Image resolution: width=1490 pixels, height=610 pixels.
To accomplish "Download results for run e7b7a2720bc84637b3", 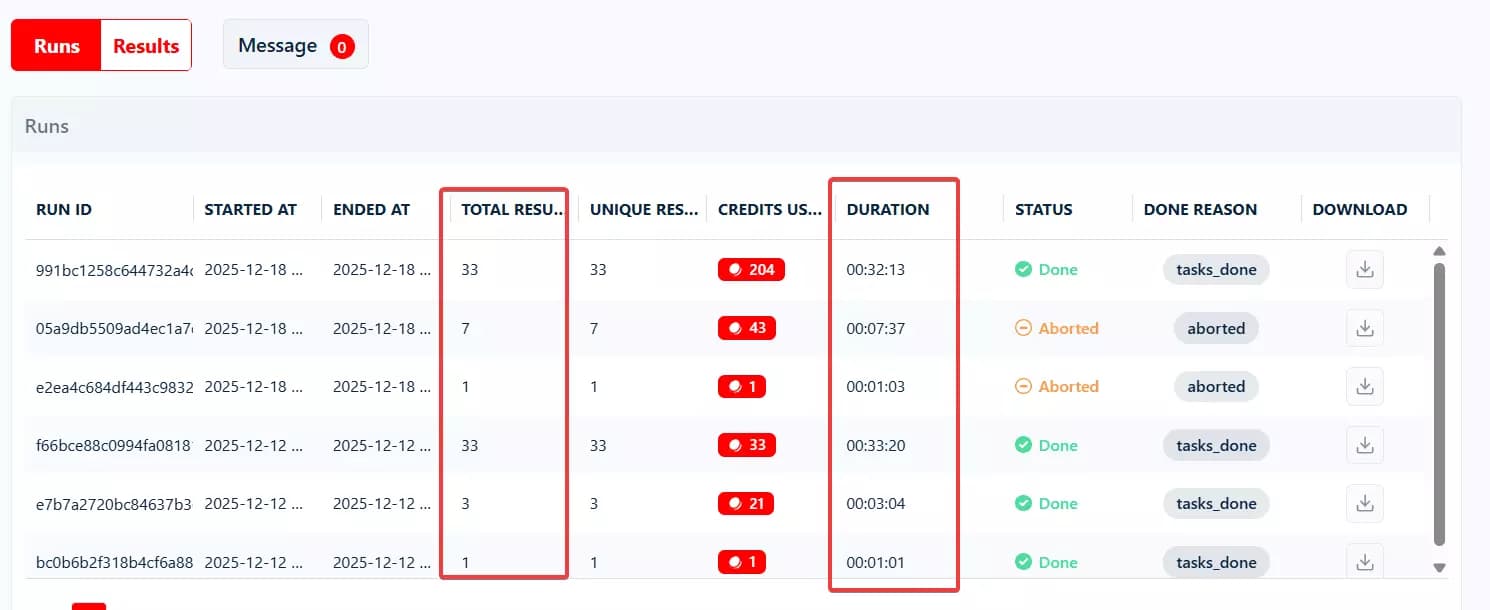I will tap(1364, 504).
